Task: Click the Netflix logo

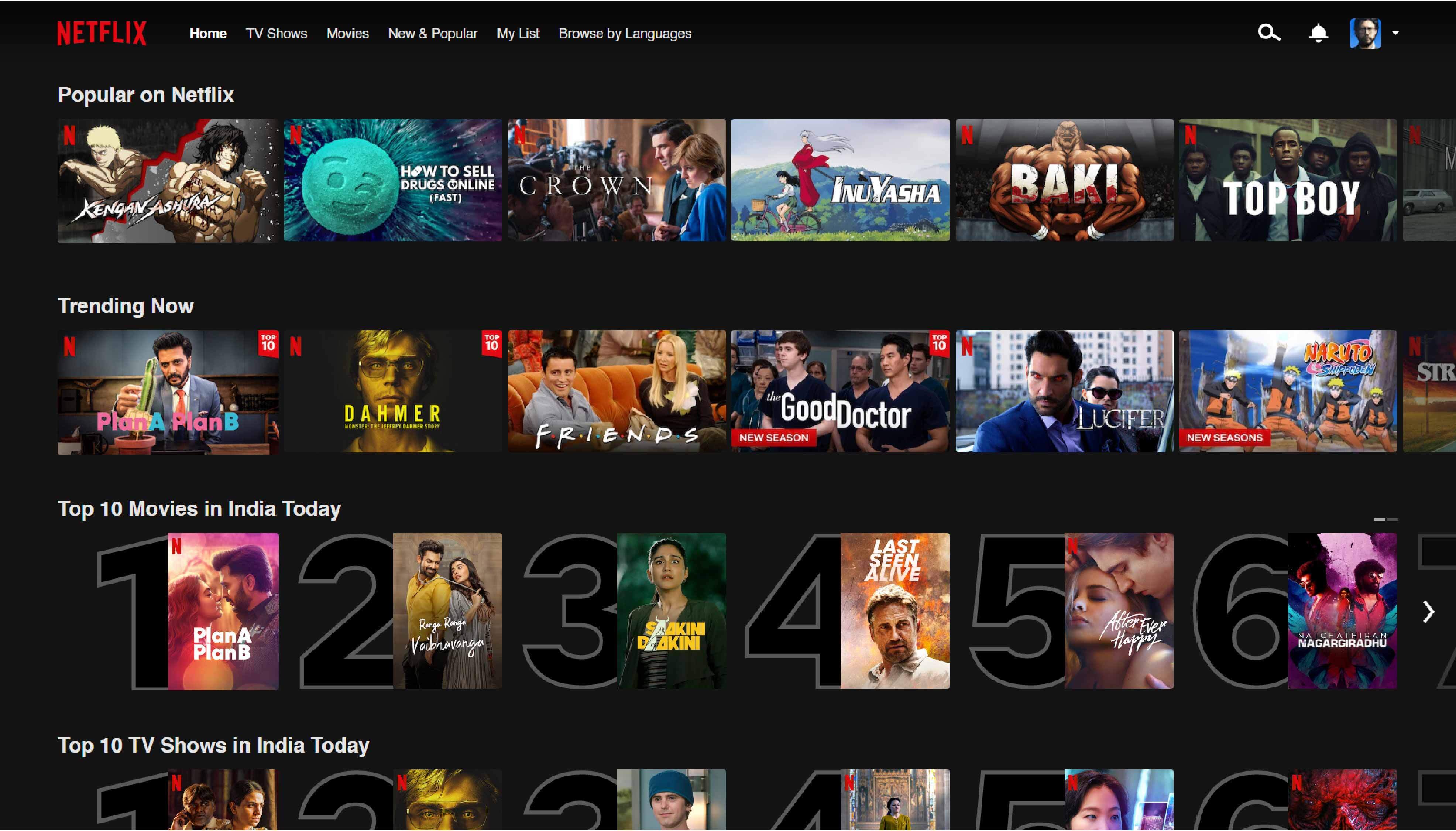Action: pyautogui.click(x=102, y=33)
